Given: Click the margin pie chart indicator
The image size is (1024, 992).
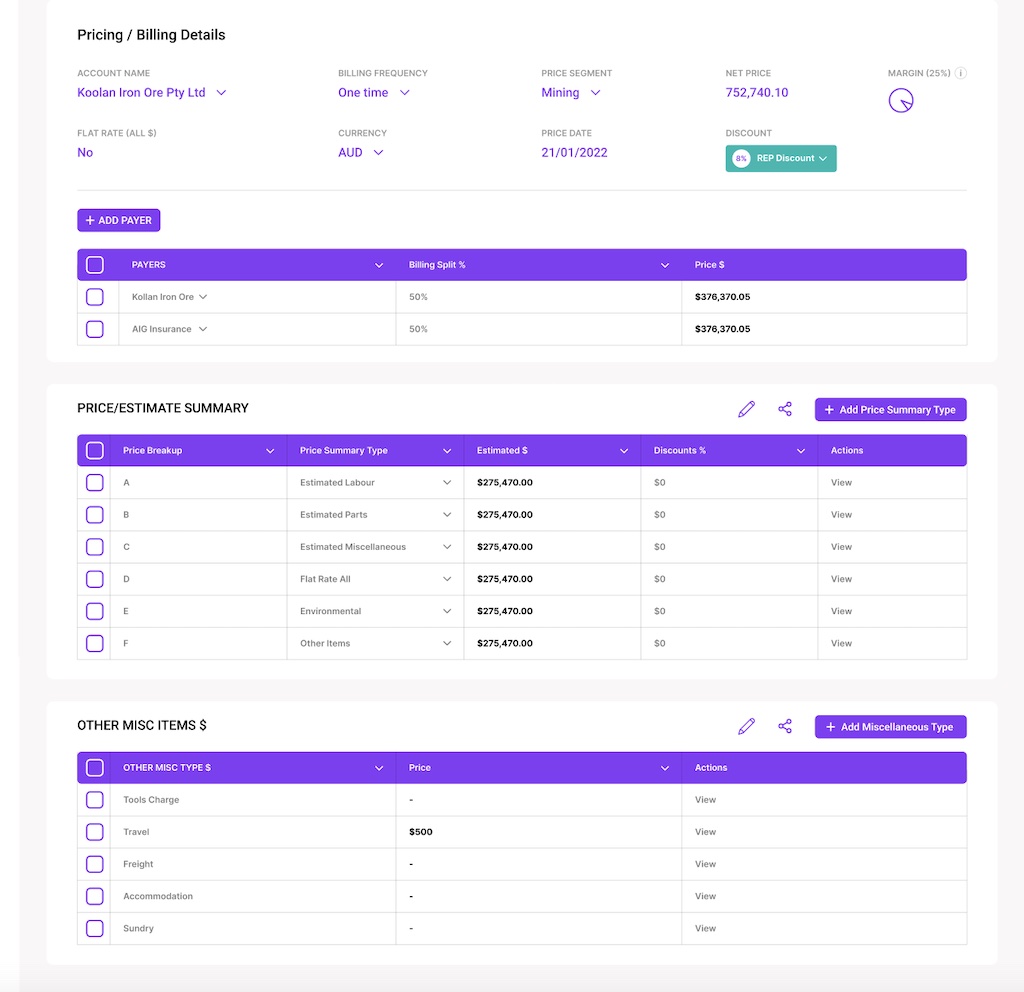Looking at the screenshot, I should coord(901,100).
